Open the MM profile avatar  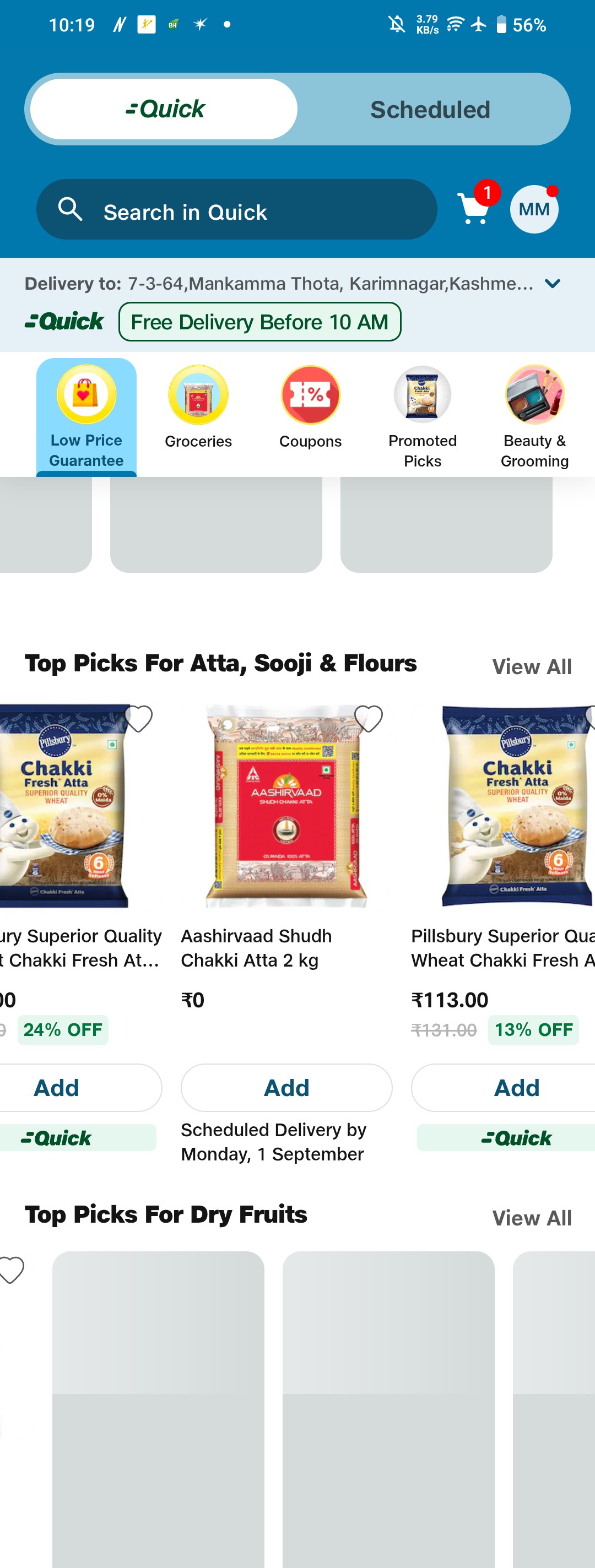coord(534,209)
